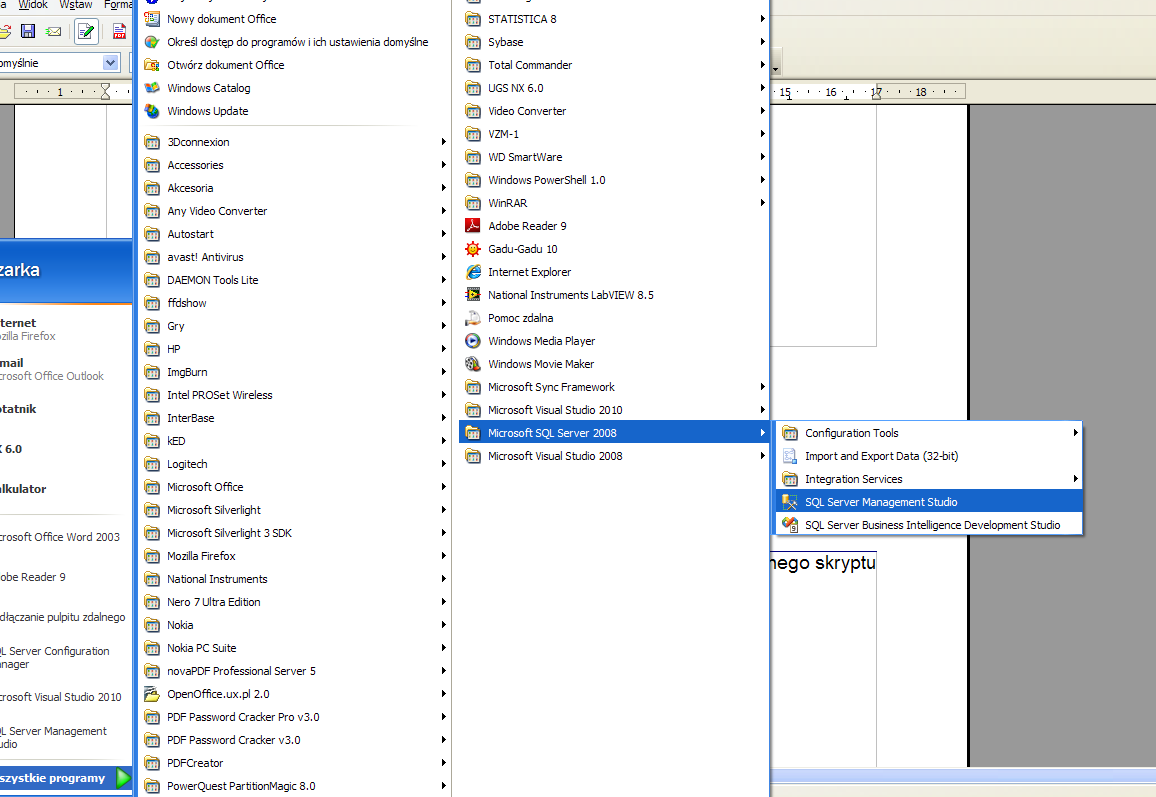This screenshot has width=1156, height=797.
Task: Open the Microsoft Visual Studio 2010 folder
Action: click(x=613, y=410)
